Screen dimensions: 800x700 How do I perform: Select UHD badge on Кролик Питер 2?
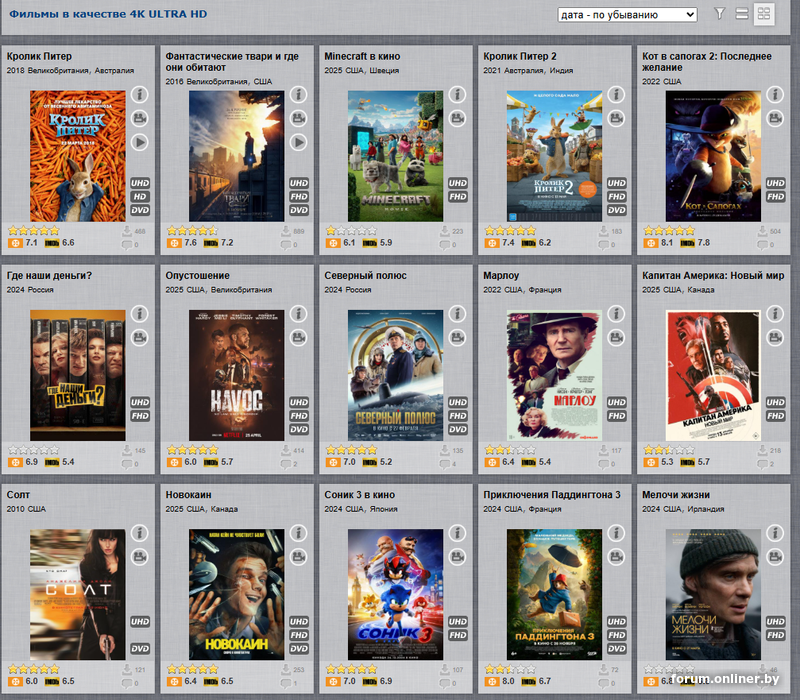coord(616,184)
